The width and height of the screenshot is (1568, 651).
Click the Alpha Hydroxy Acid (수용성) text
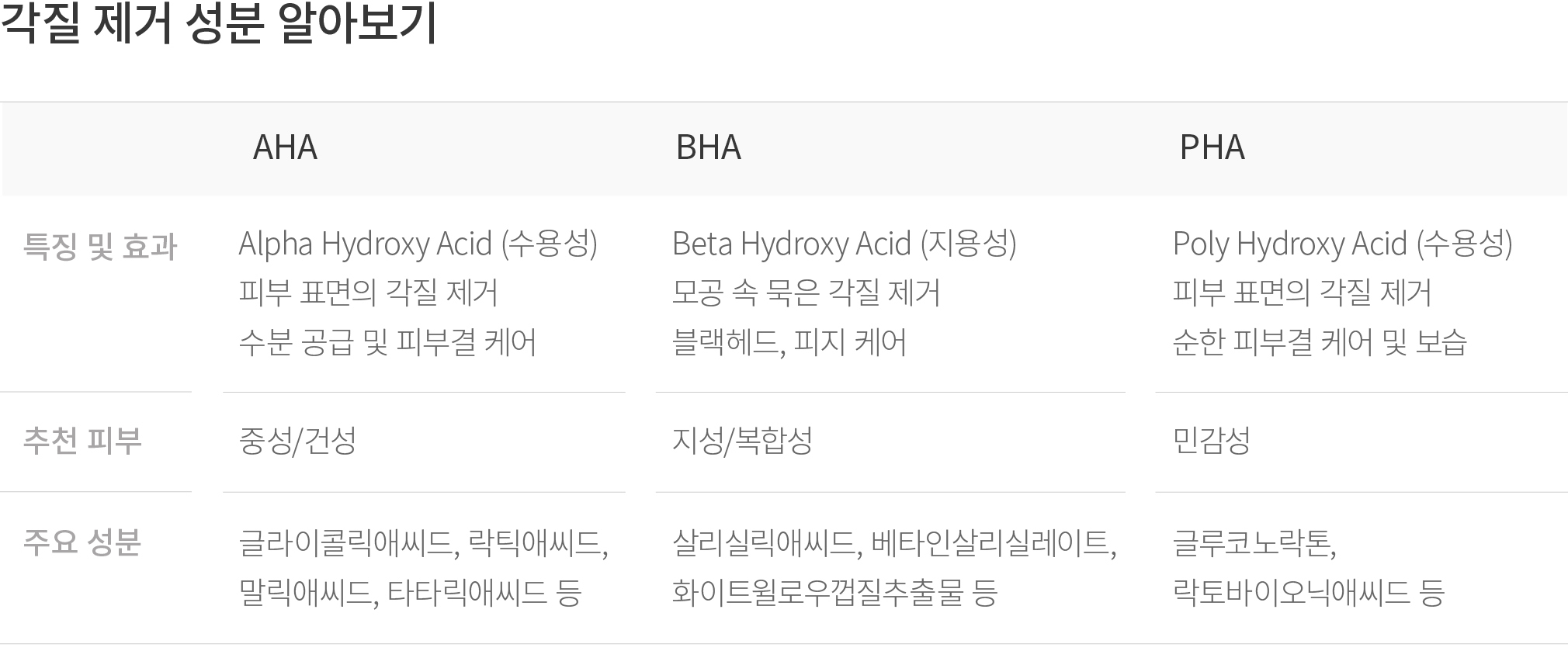point(418,244)
